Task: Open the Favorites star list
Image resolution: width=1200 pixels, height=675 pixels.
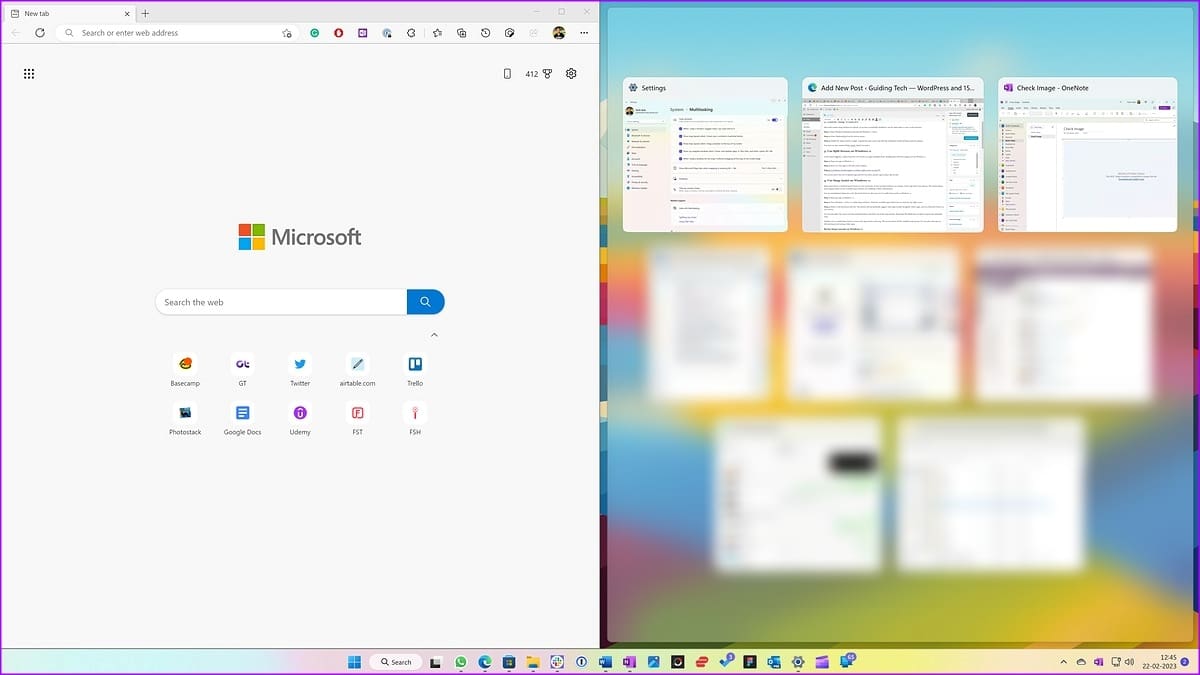Action: pos(437,33)
